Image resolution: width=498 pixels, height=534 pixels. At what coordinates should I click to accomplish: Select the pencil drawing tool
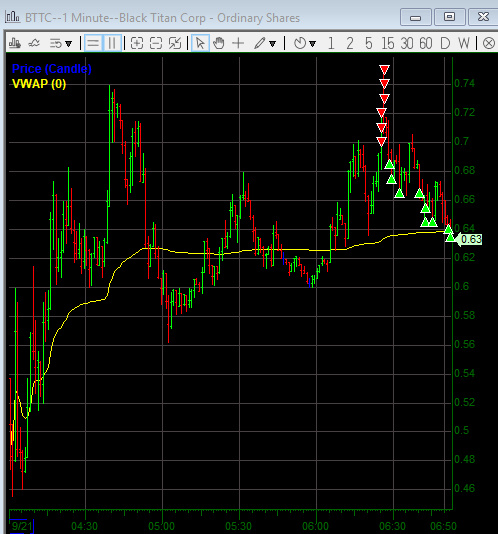coord(260,43)
